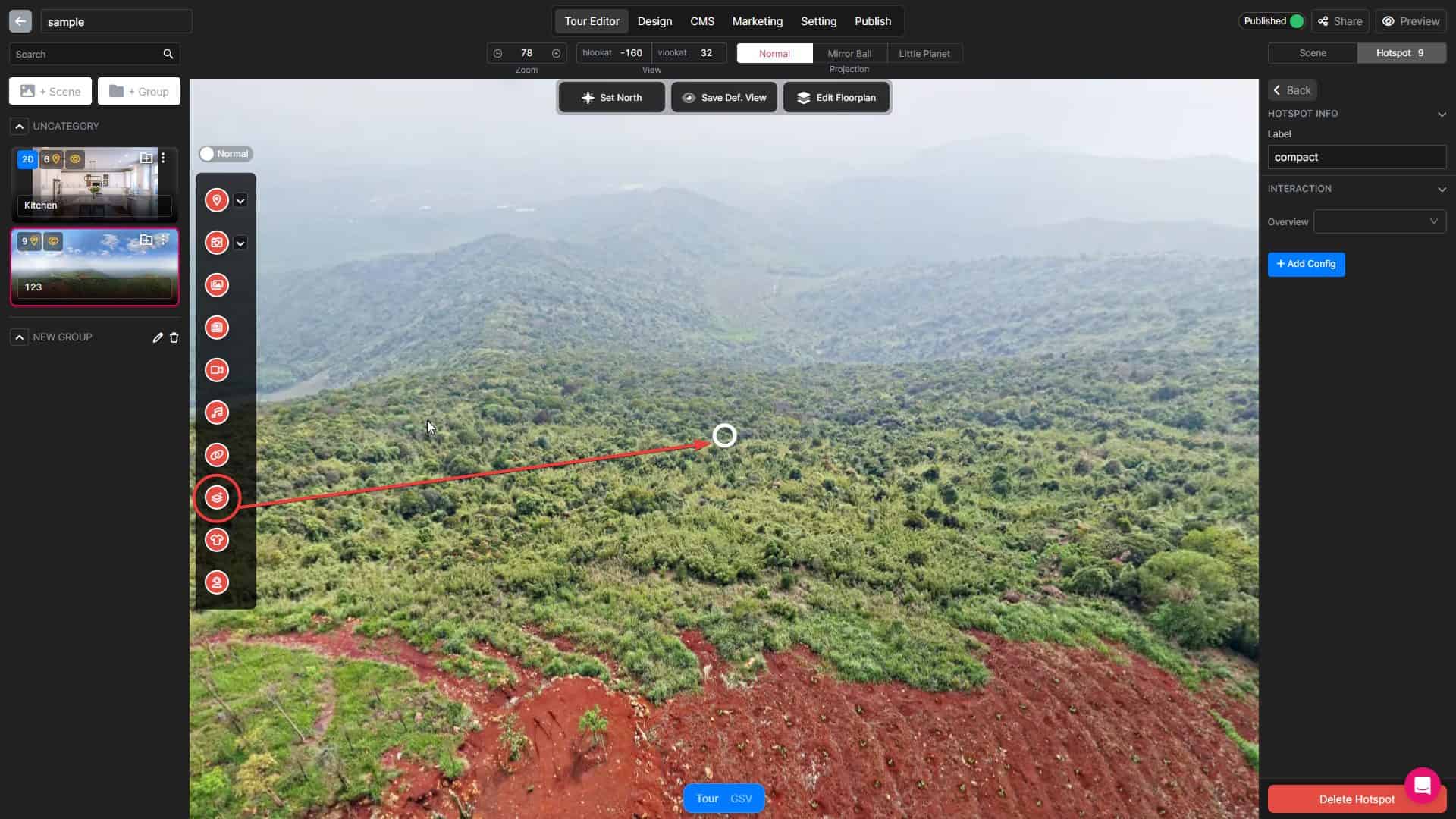1456x819 pixels.
Task: Switch projection to Little Planet
Action: pyautogui.click(x=924, y=53)
